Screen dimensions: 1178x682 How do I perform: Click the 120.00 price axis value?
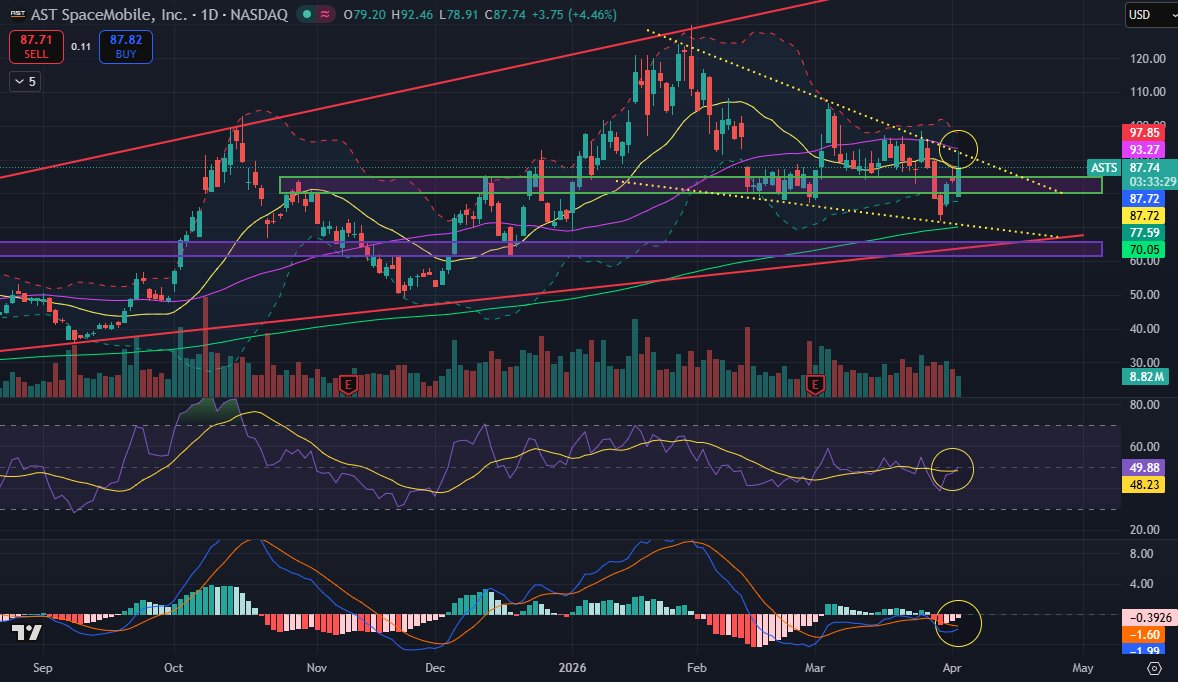1148,59
